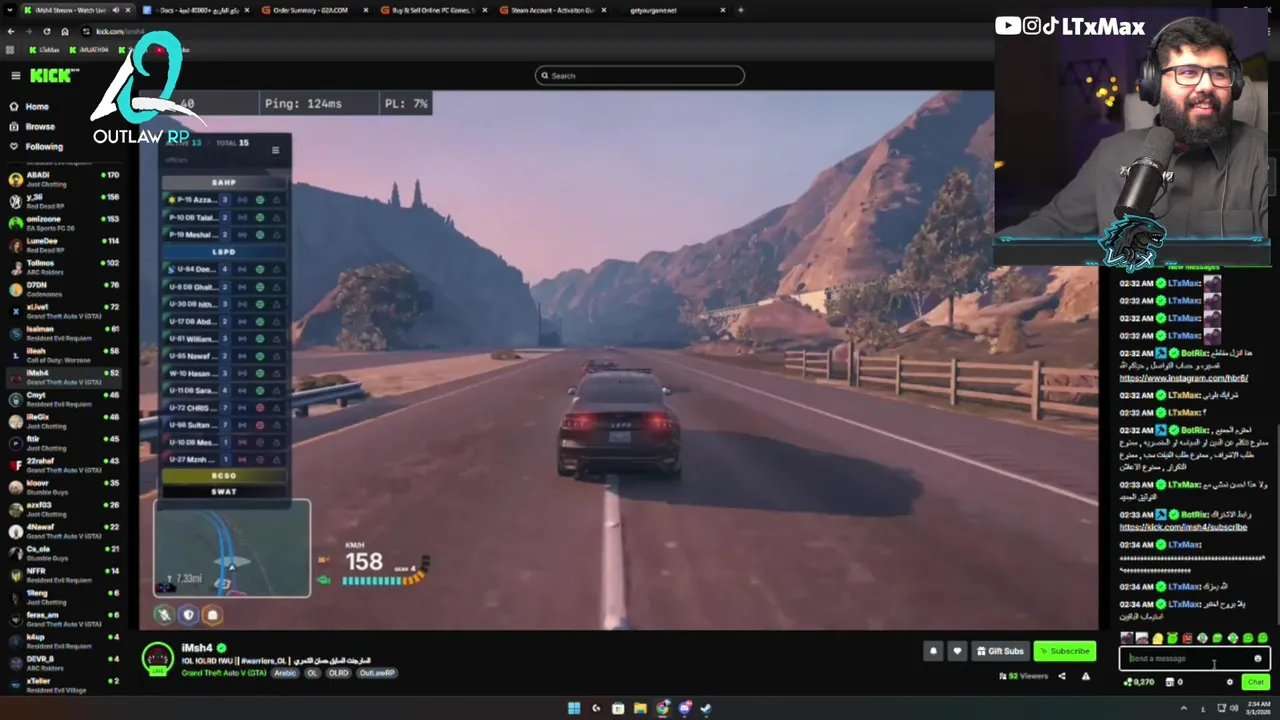Open omizoone channel in the sidebar
The height and width of the screenshot is (720, 1280).
coord(62,223)
